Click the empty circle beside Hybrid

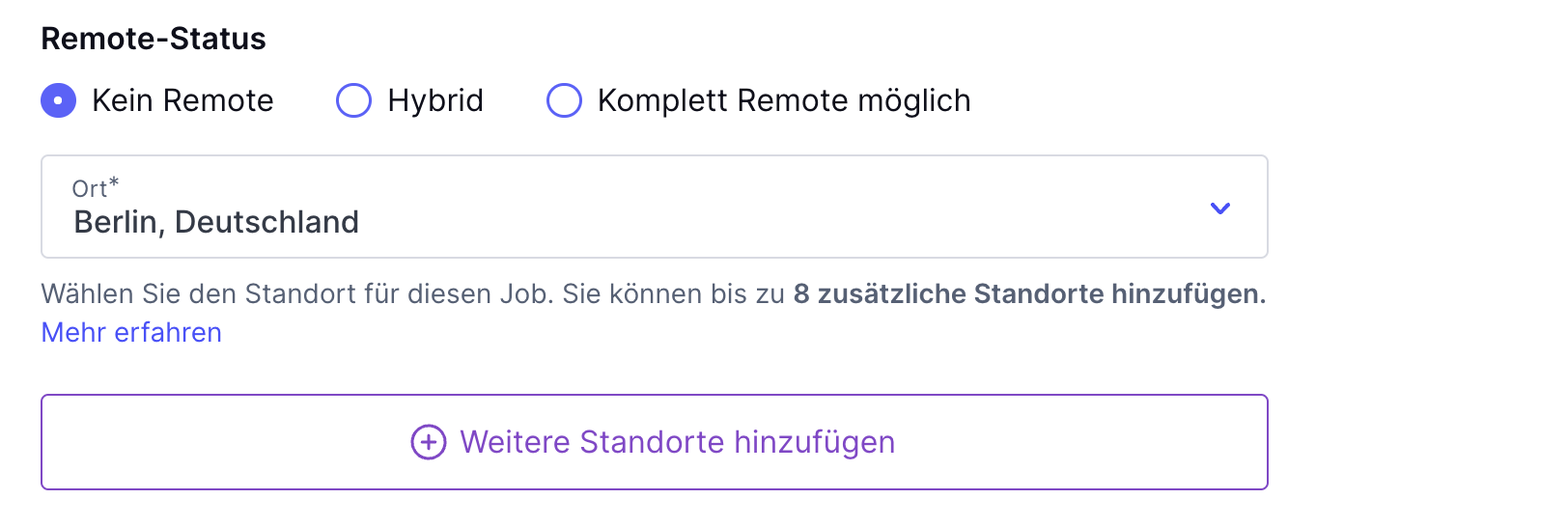click(353, 100)
